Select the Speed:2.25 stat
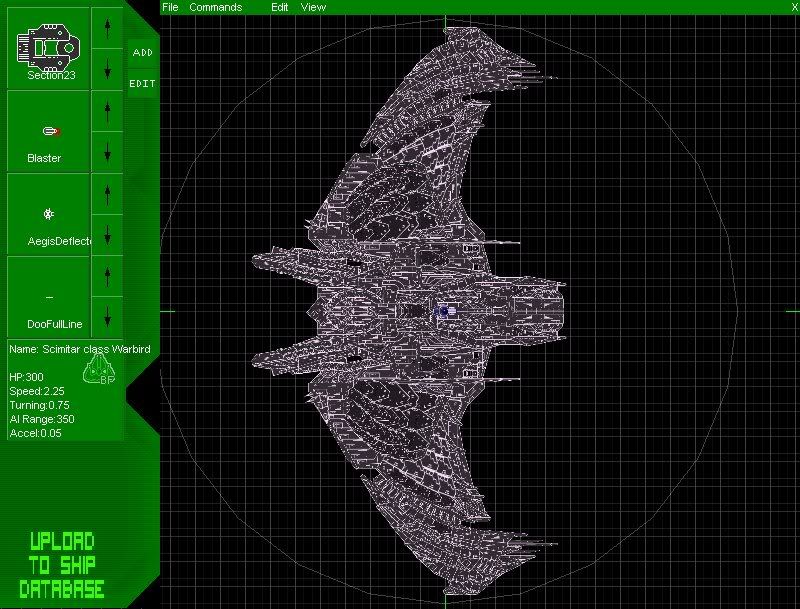Viewport: 800px width, 609px height. click(37, 391)
